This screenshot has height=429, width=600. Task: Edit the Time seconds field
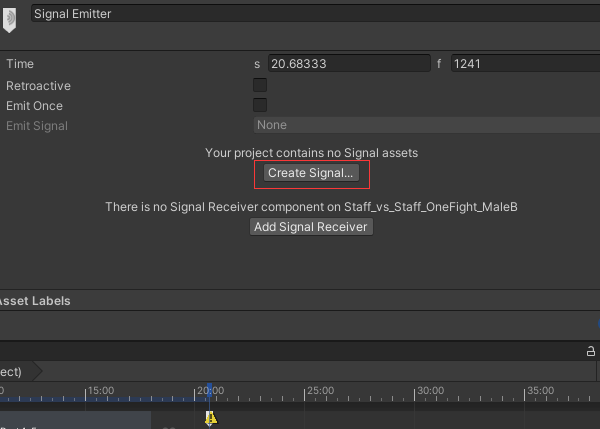(x=349, y=64)
